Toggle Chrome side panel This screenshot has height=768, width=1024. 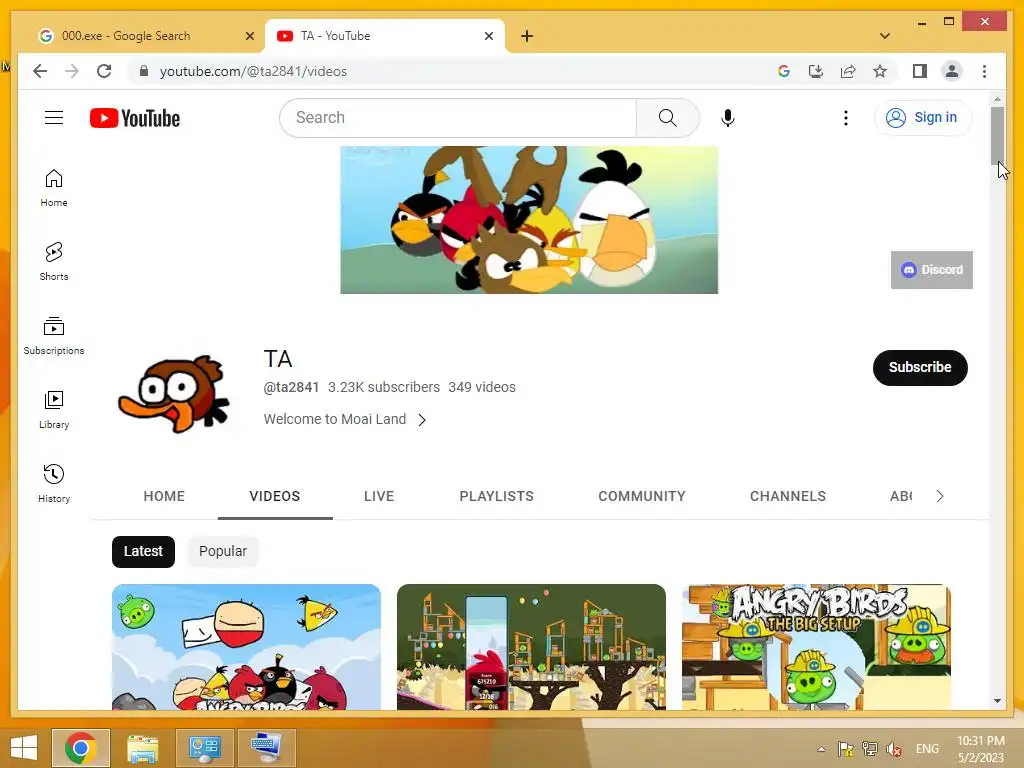pos(920,71)
